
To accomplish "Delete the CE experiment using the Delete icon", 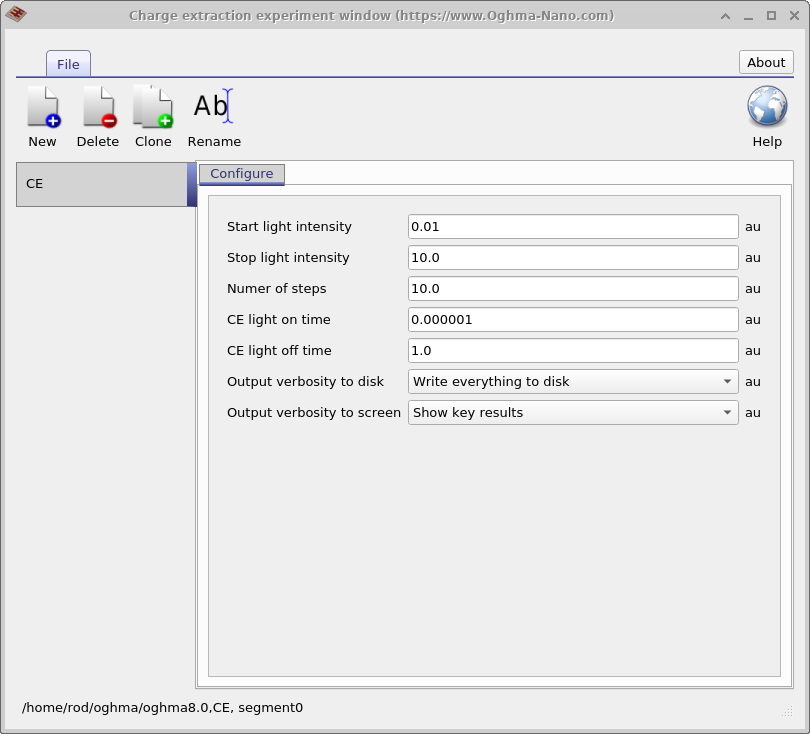I will coord(97,115).
